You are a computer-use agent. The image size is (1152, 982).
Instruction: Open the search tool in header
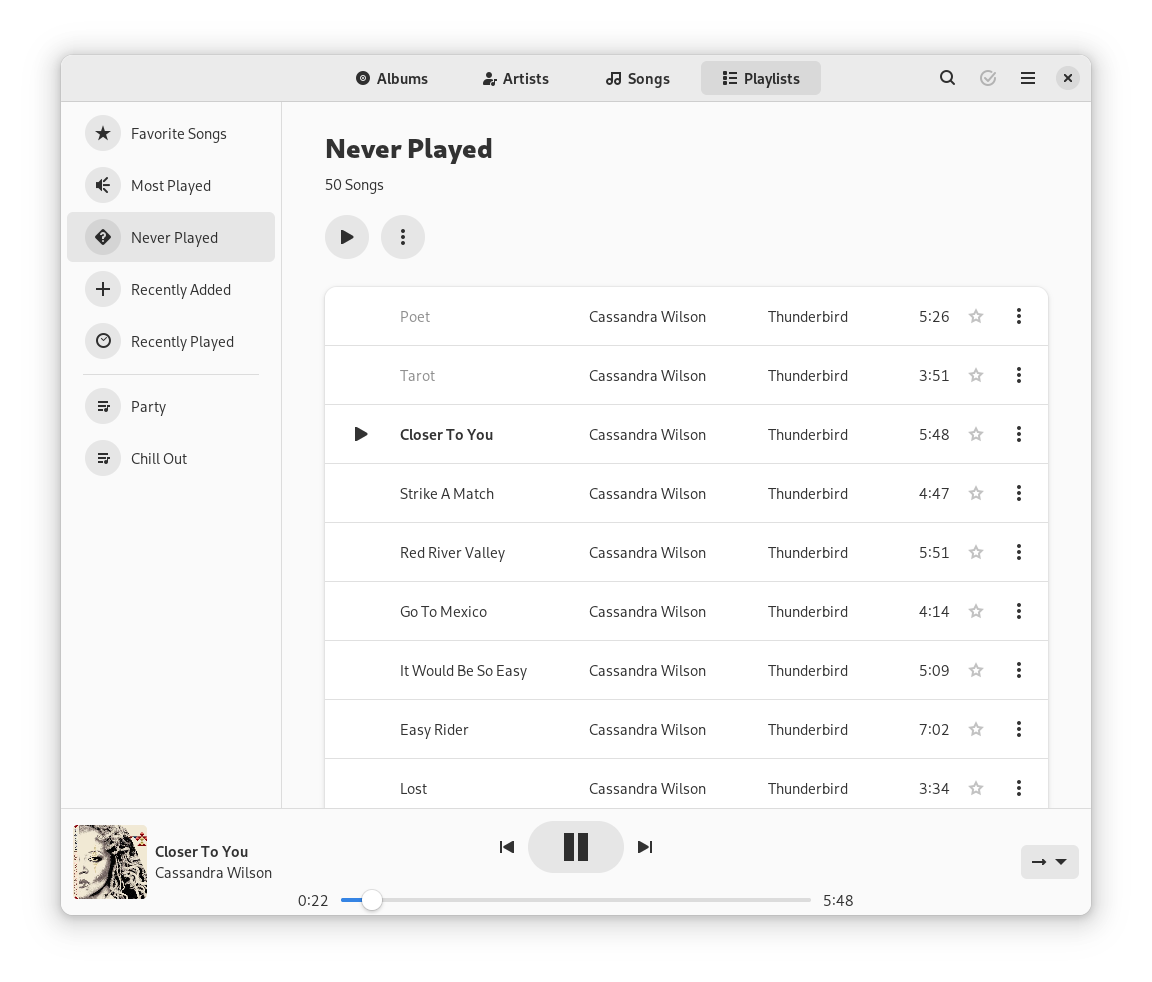[947, 78]
